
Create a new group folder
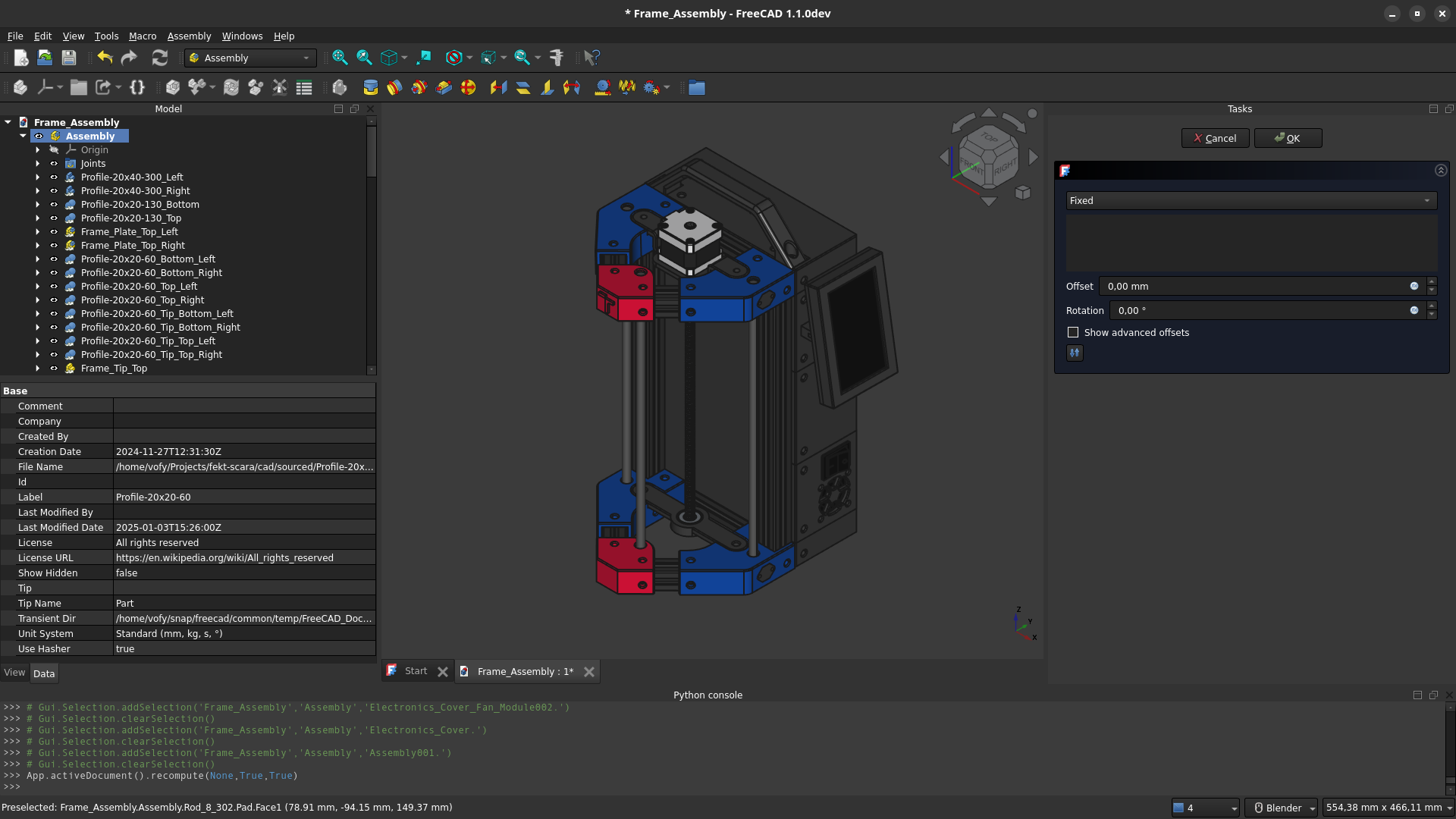(79, 88)
